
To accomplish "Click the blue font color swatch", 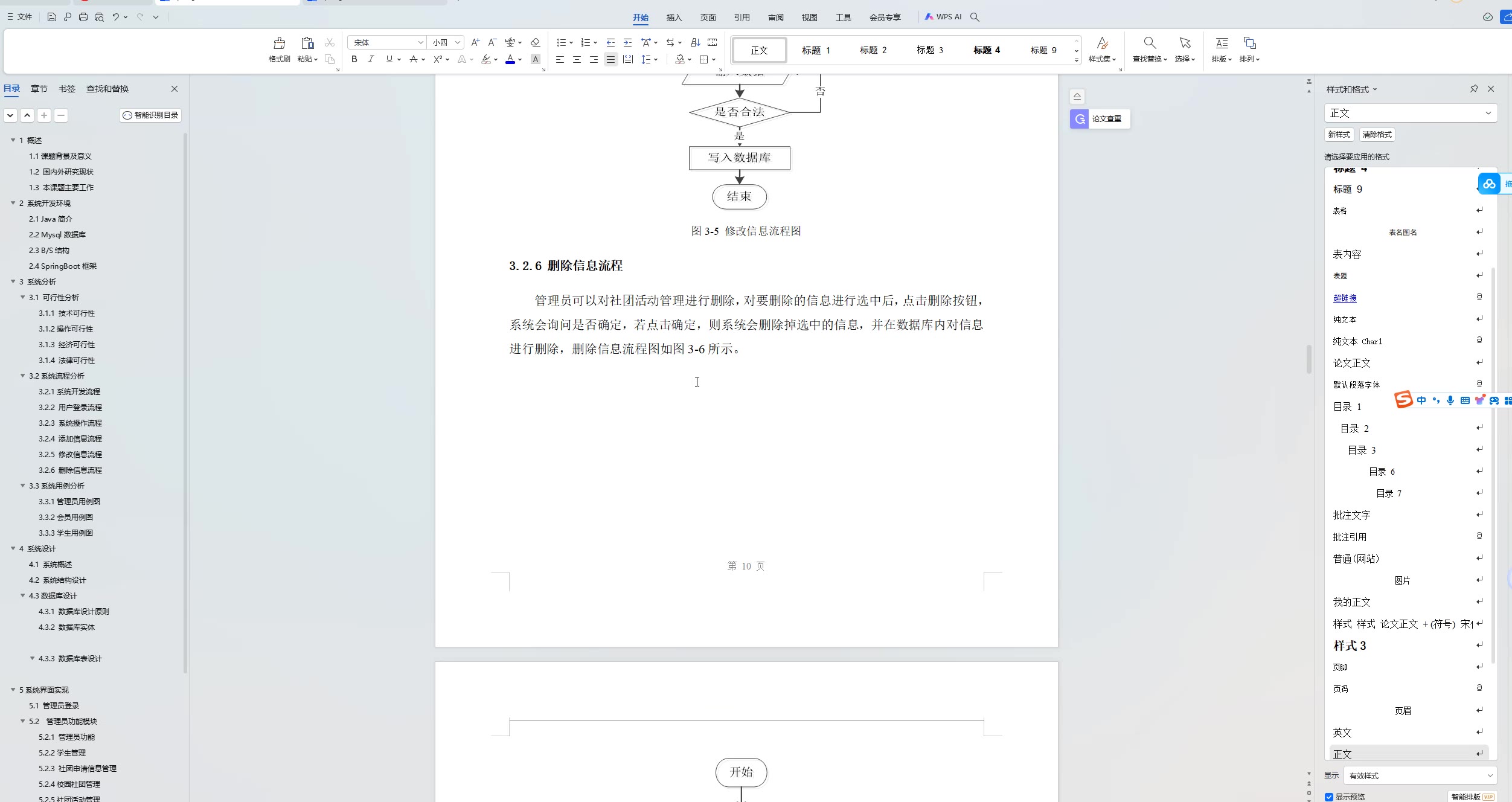I will coord(510,59).
